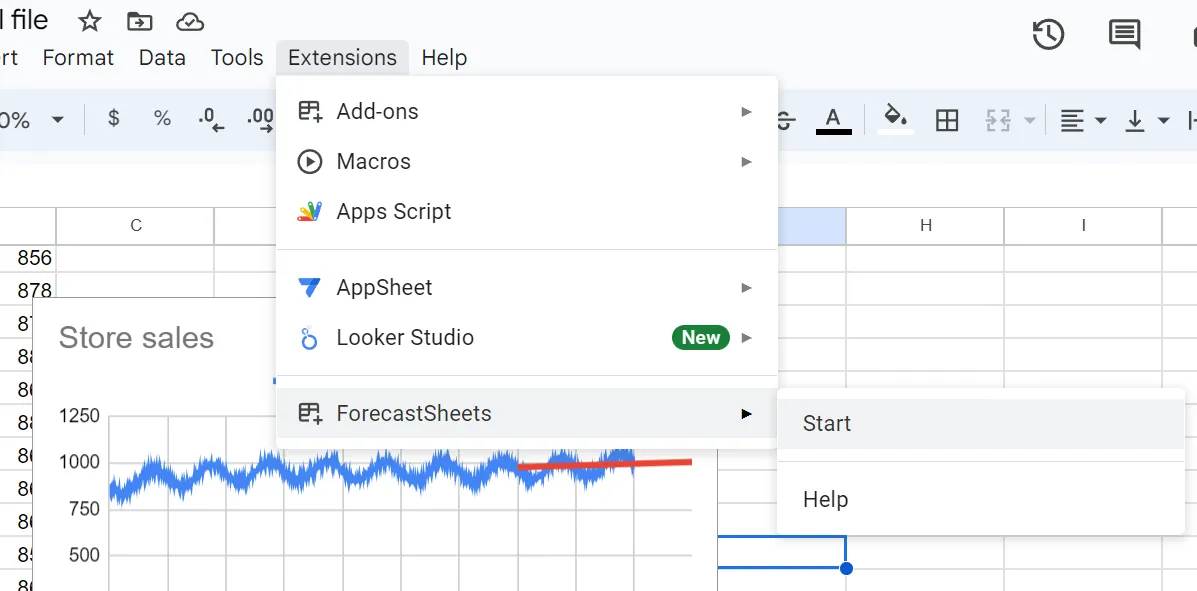The width and height of the screenshot is (1197, 591).
Task: Start ForecastSheets from the submenu
Action: click(x=826, y=423)
